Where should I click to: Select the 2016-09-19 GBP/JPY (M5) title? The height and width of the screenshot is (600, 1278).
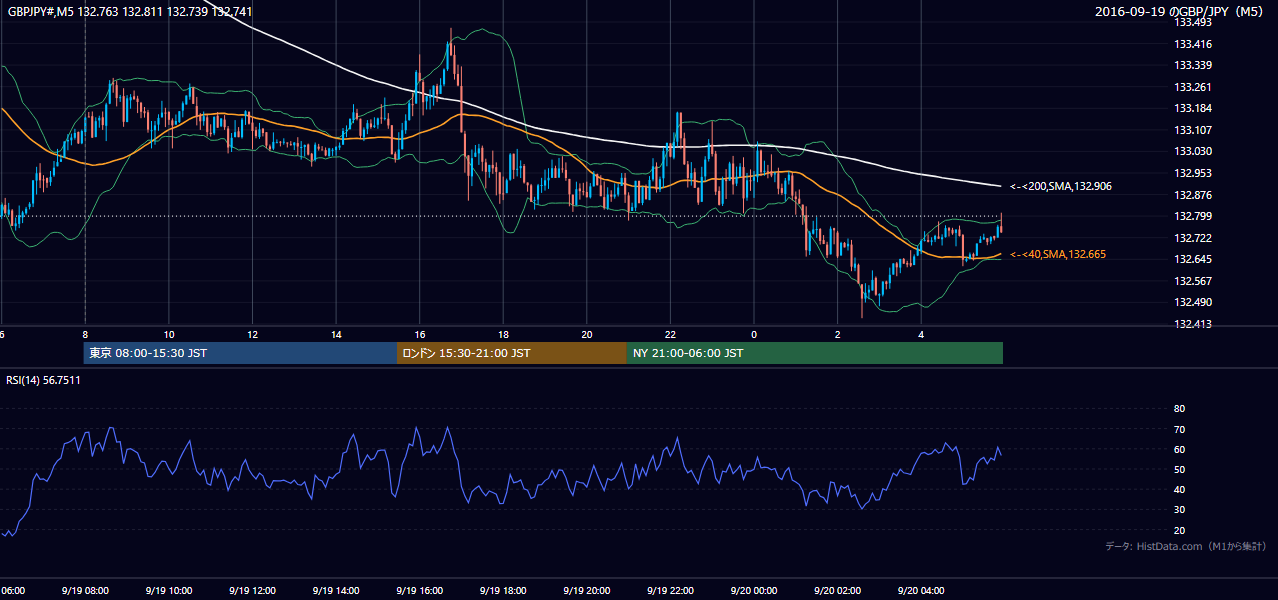point(1180,12)
